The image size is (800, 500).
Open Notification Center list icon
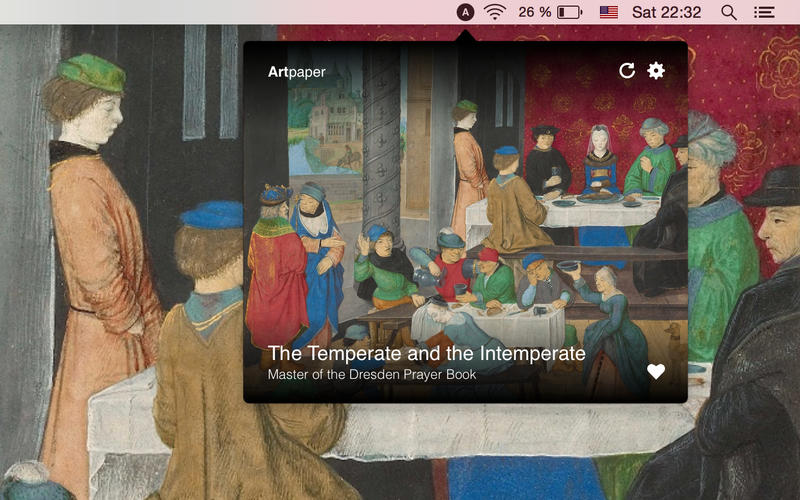764,12
